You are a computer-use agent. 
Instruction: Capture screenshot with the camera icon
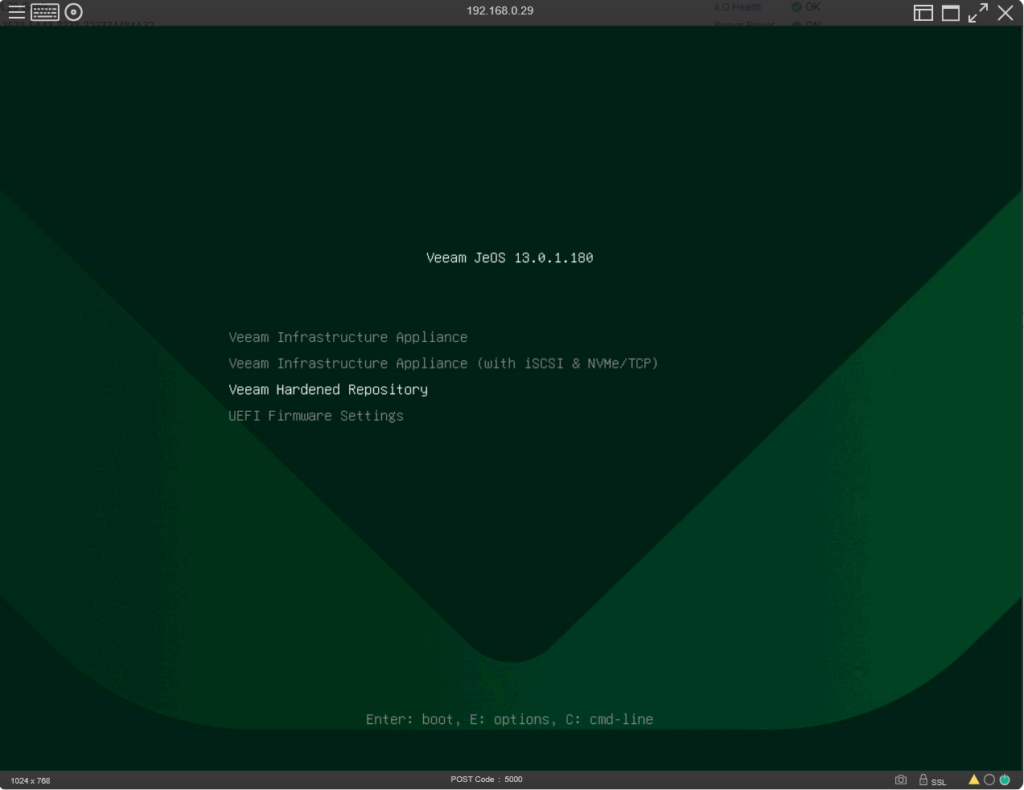coord(901,780)
